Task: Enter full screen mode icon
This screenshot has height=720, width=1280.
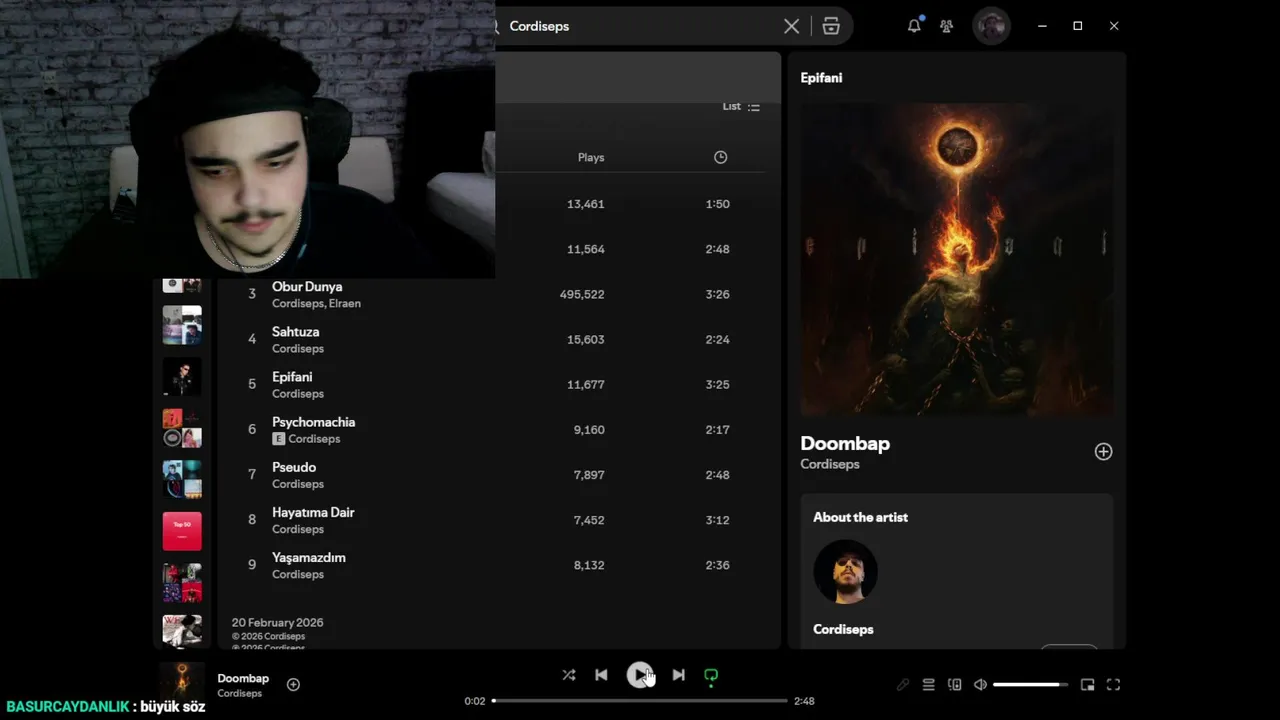Action: tap(1113, 685)
